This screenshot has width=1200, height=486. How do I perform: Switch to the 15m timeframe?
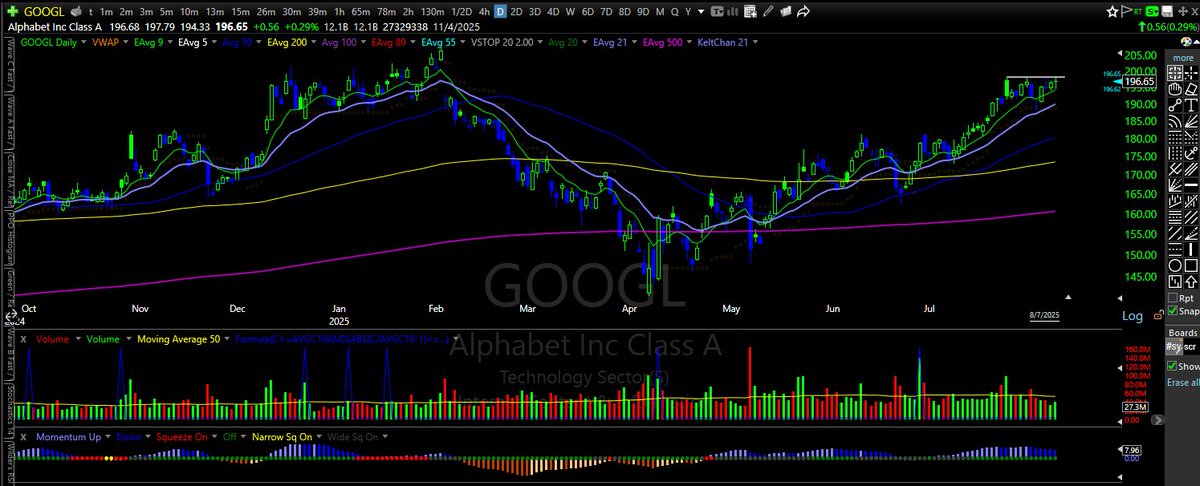click(x=240, y=11)
